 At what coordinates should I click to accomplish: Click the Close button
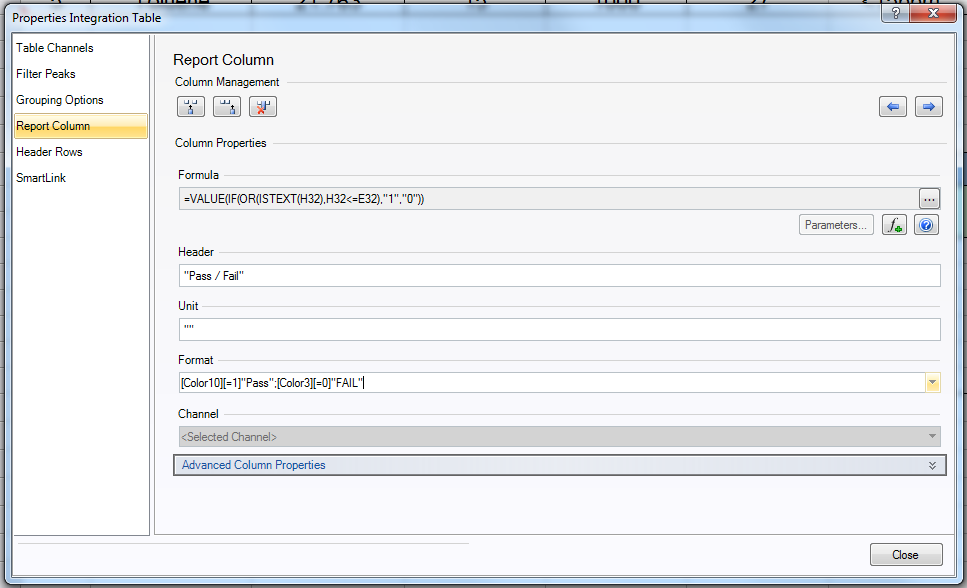(x=905, y=555)
